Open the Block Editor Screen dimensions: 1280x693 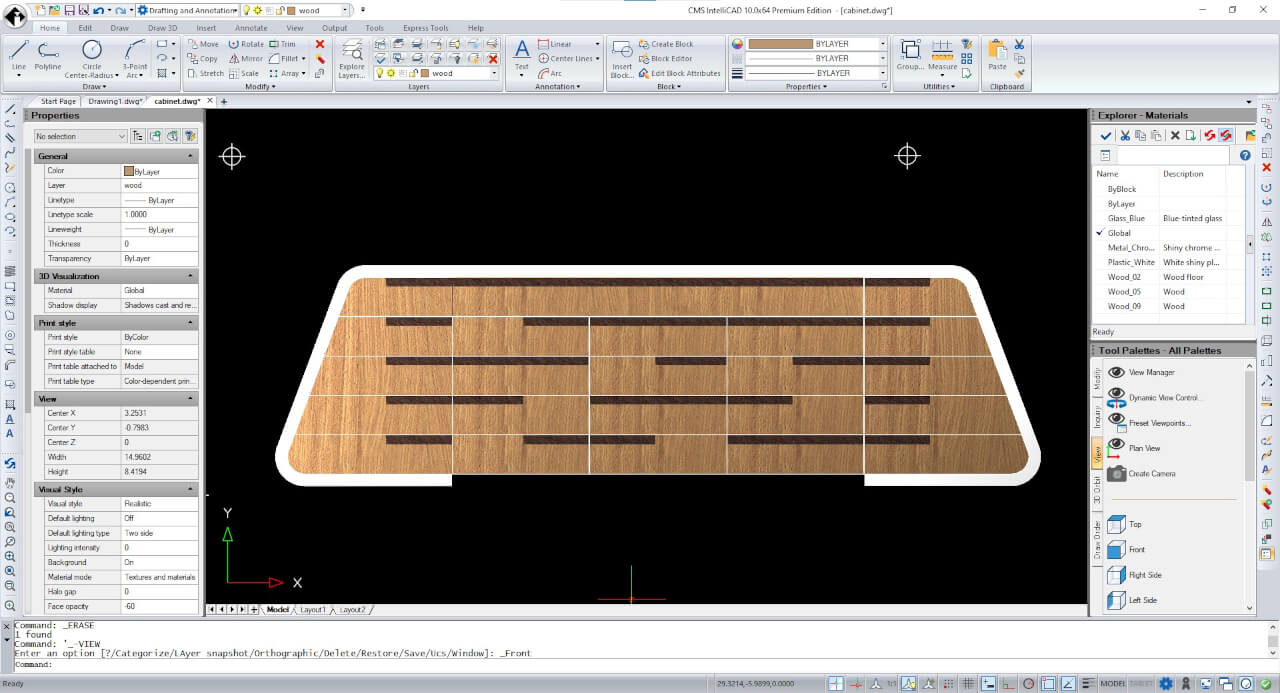pos(665,58)
